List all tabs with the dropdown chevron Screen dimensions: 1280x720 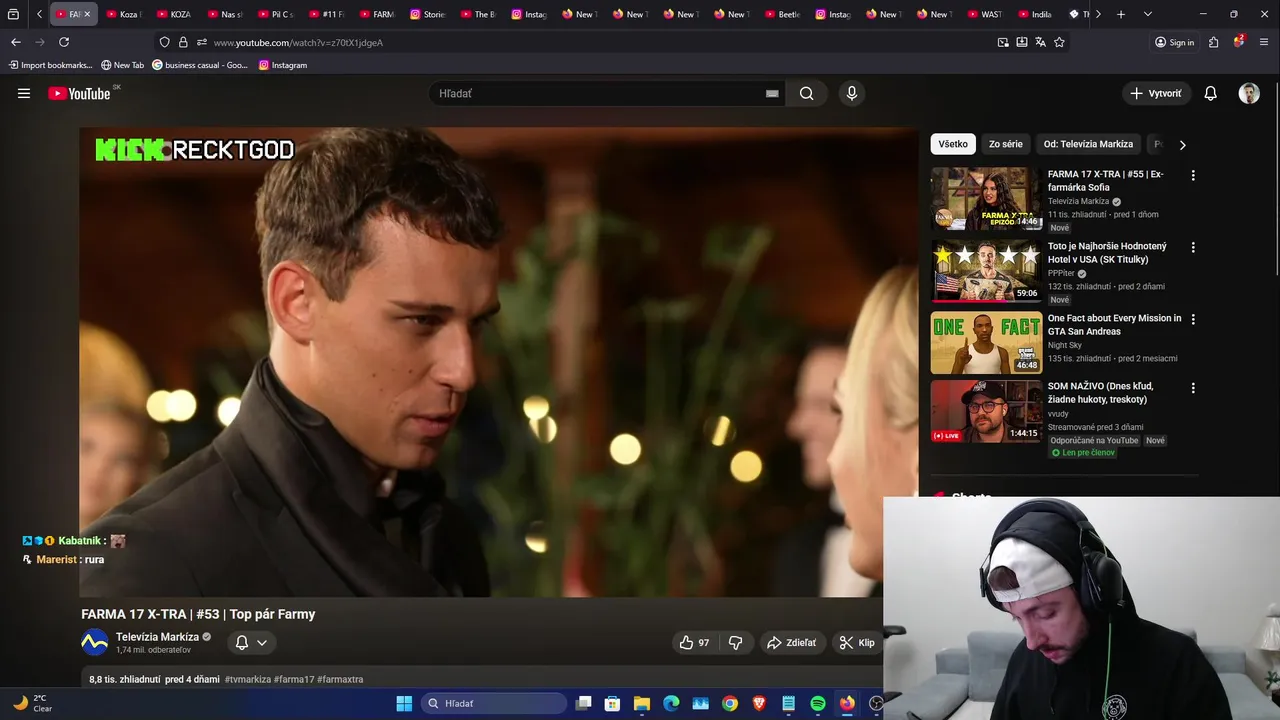click(1147, 14)
